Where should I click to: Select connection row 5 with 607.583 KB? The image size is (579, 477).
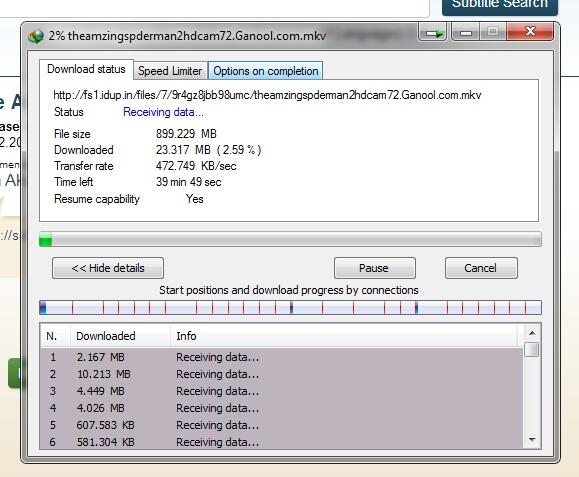[x=282, y=425]
